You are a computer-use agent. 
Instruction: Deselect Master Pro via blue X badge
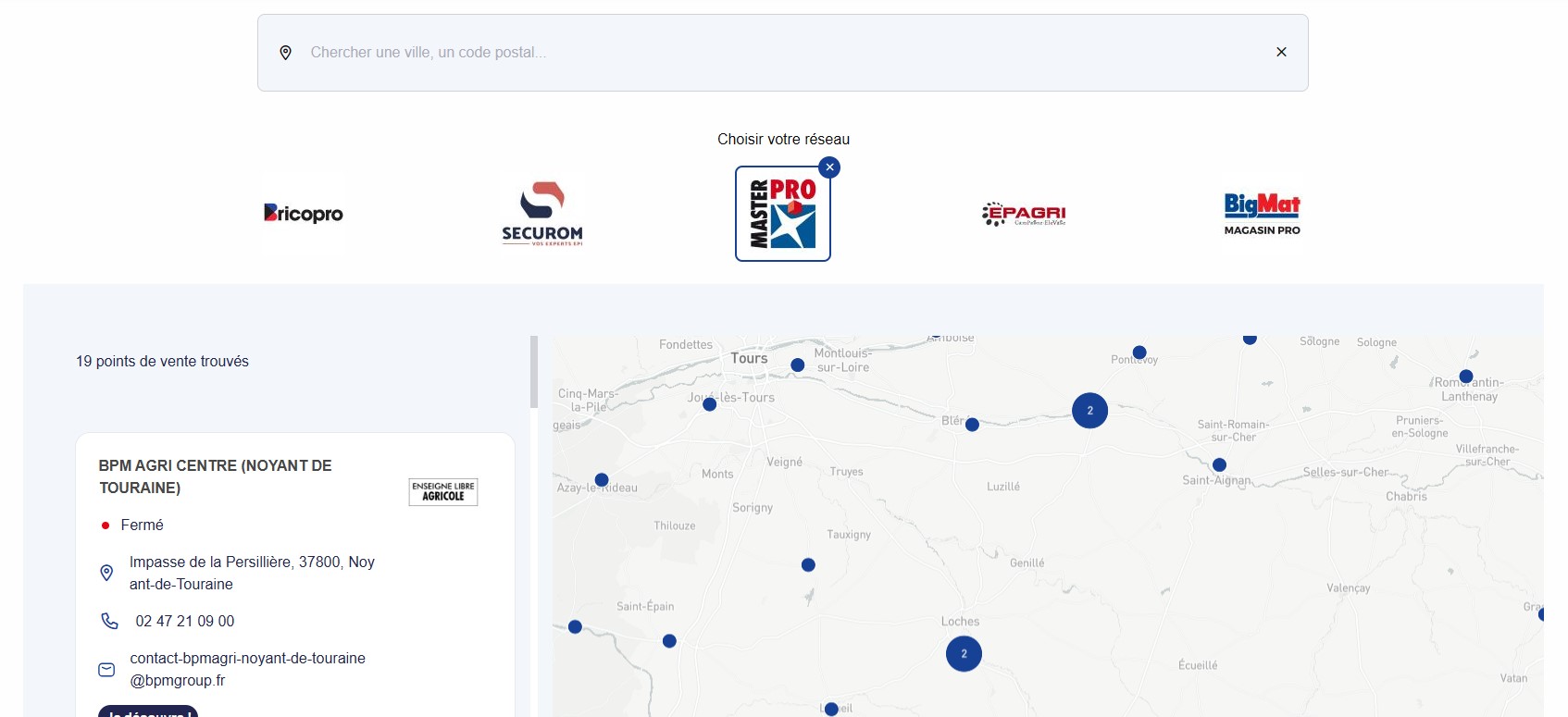point(829,167)
